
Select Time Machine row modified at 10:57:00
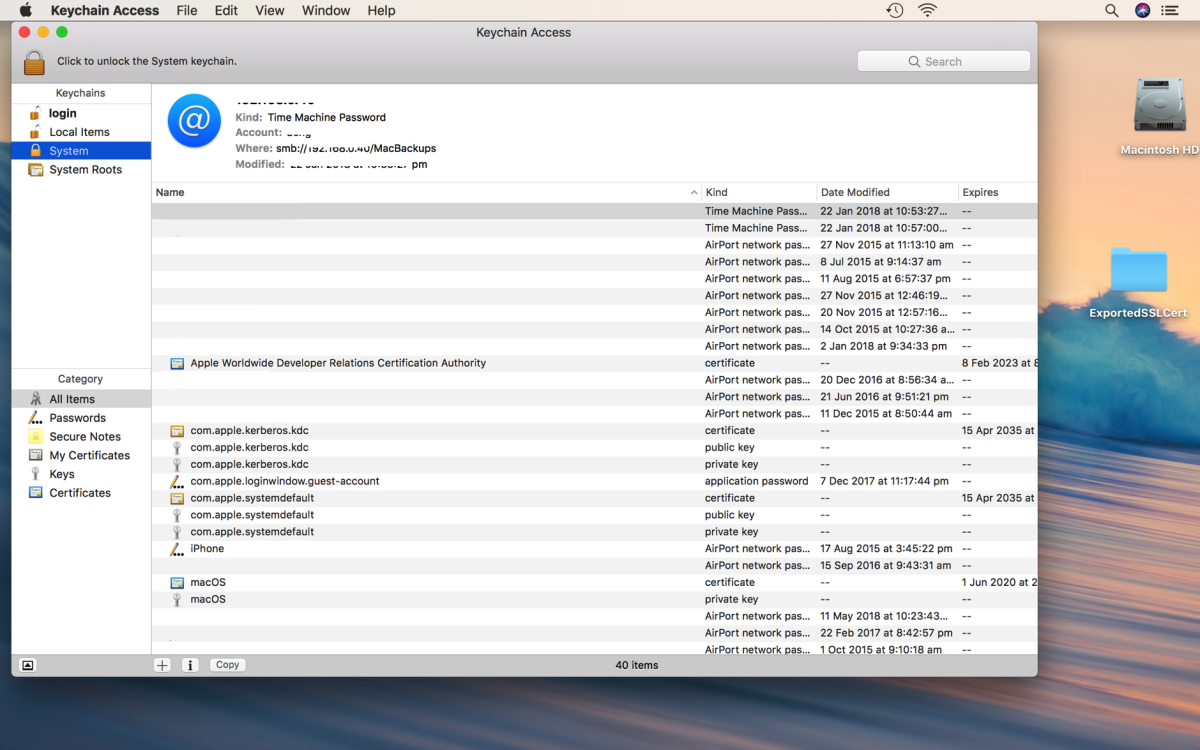coord(594,228)
